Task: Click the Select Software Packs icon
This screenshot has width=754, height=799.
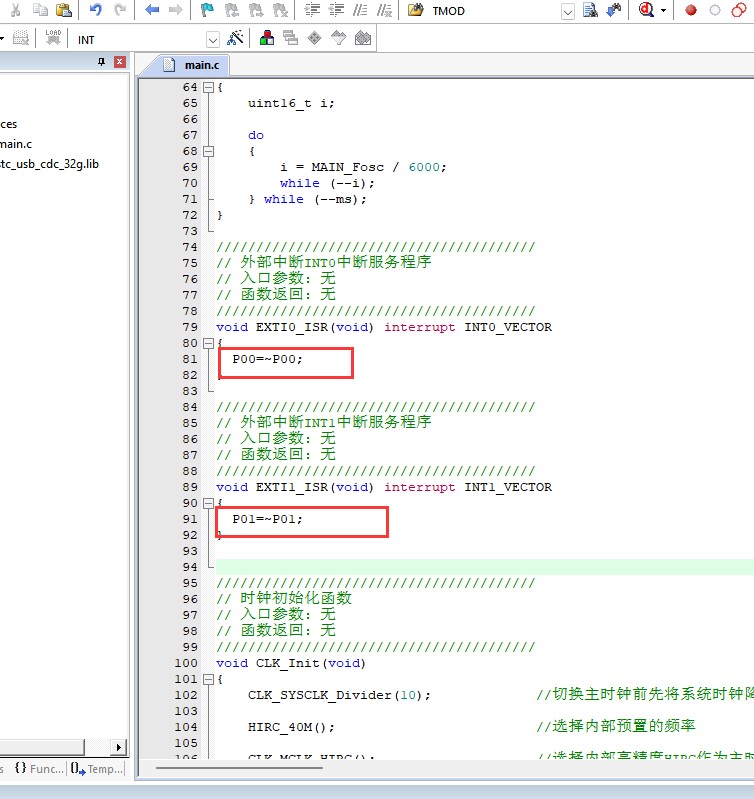Action: tap(338, 38)
